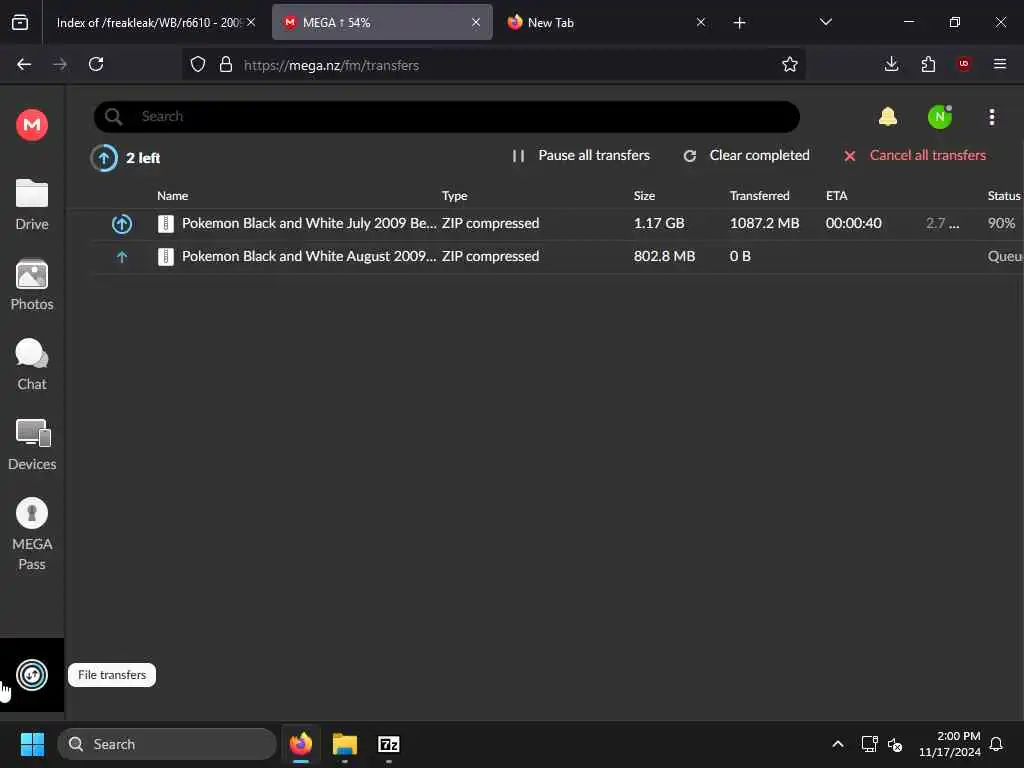Click the queued arrow icon on August 2009 row
This screenshot has height=768, width=1024.
(x=121, y=257)
